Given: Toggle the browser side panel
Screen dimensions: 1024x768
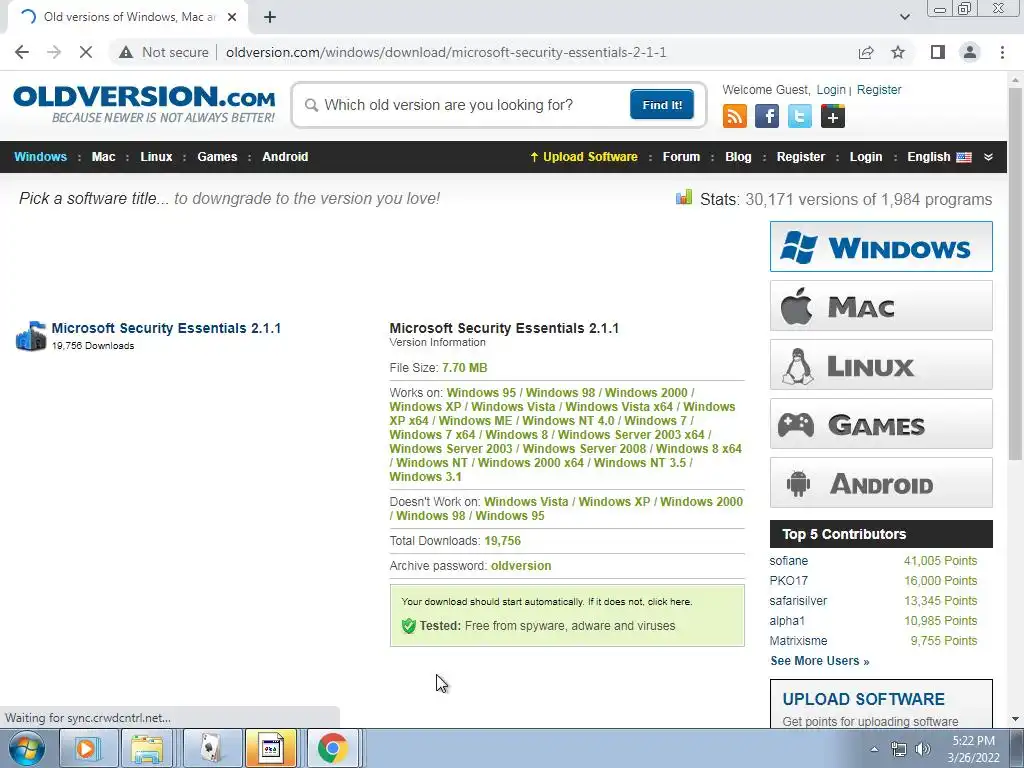Looking at the screenshot, I should (x=938, y=52).
